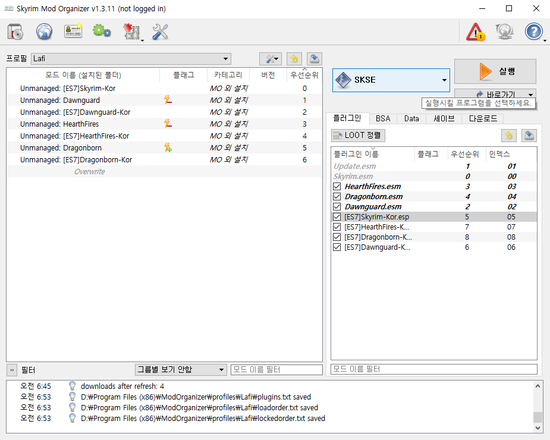Collapse the filter panel toggle button

(x=12, y=370)
